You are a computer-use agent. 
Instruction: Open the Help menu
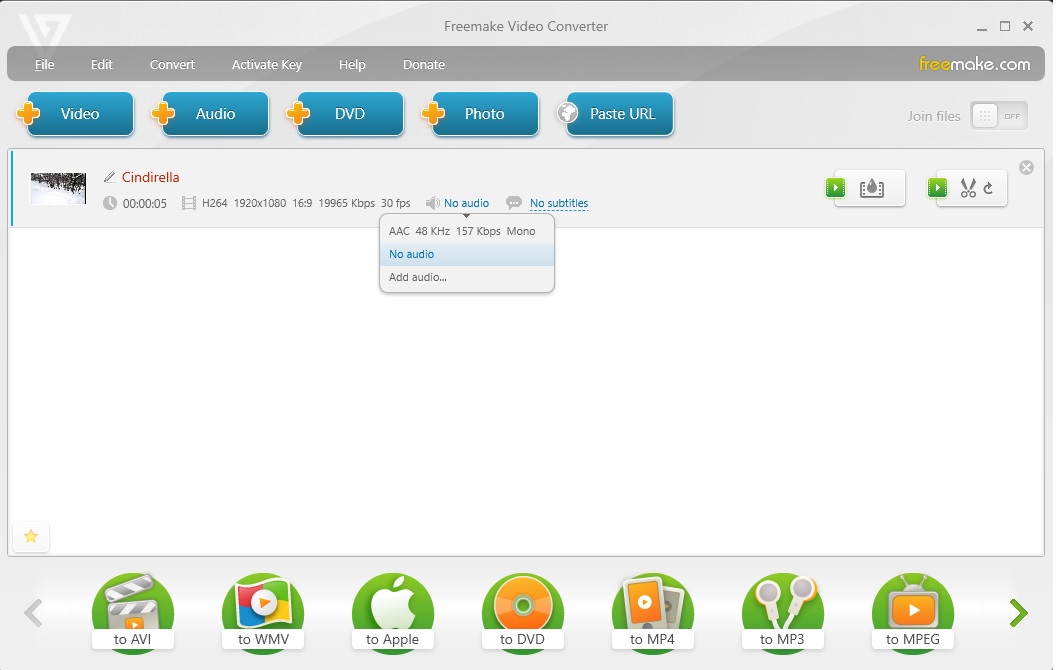click(x=352, y=64)
